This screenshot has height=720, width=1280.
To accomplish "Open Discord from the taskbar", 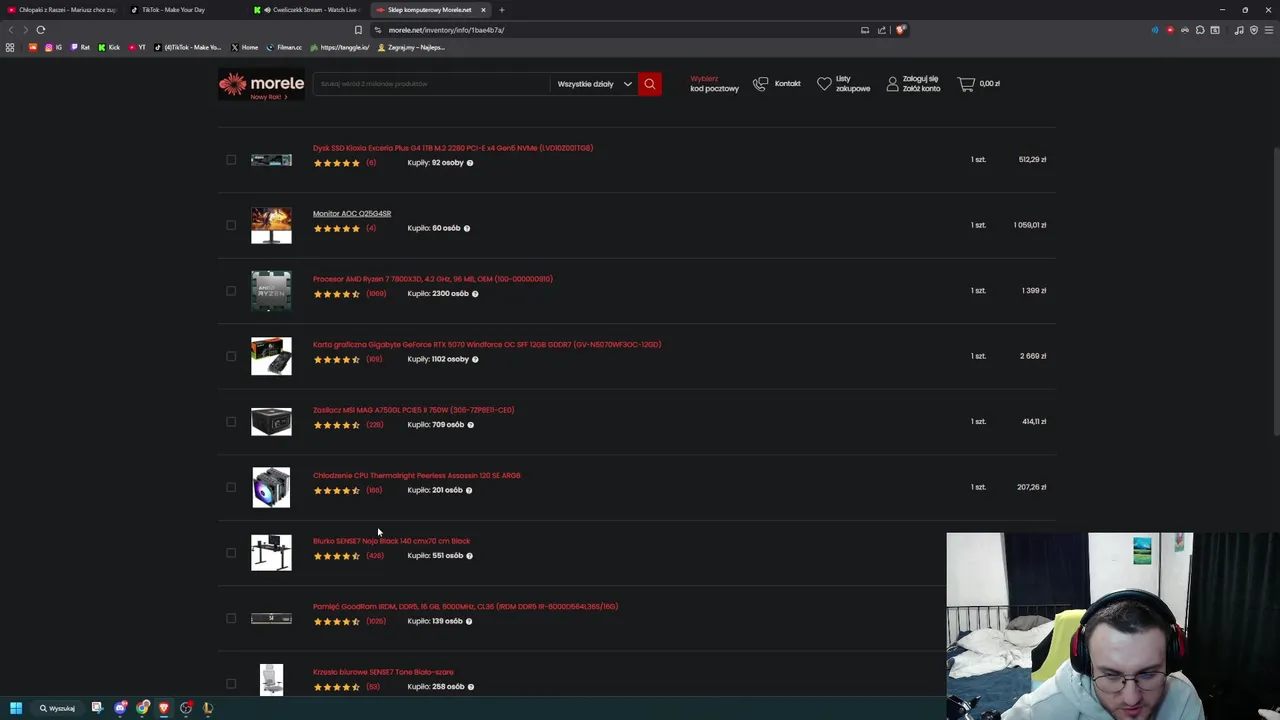I will coord(121,708).
